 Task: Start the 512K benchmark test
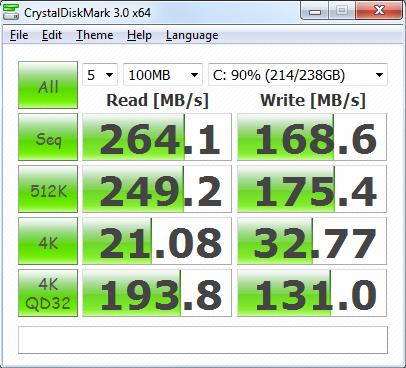tap(48, 189)
